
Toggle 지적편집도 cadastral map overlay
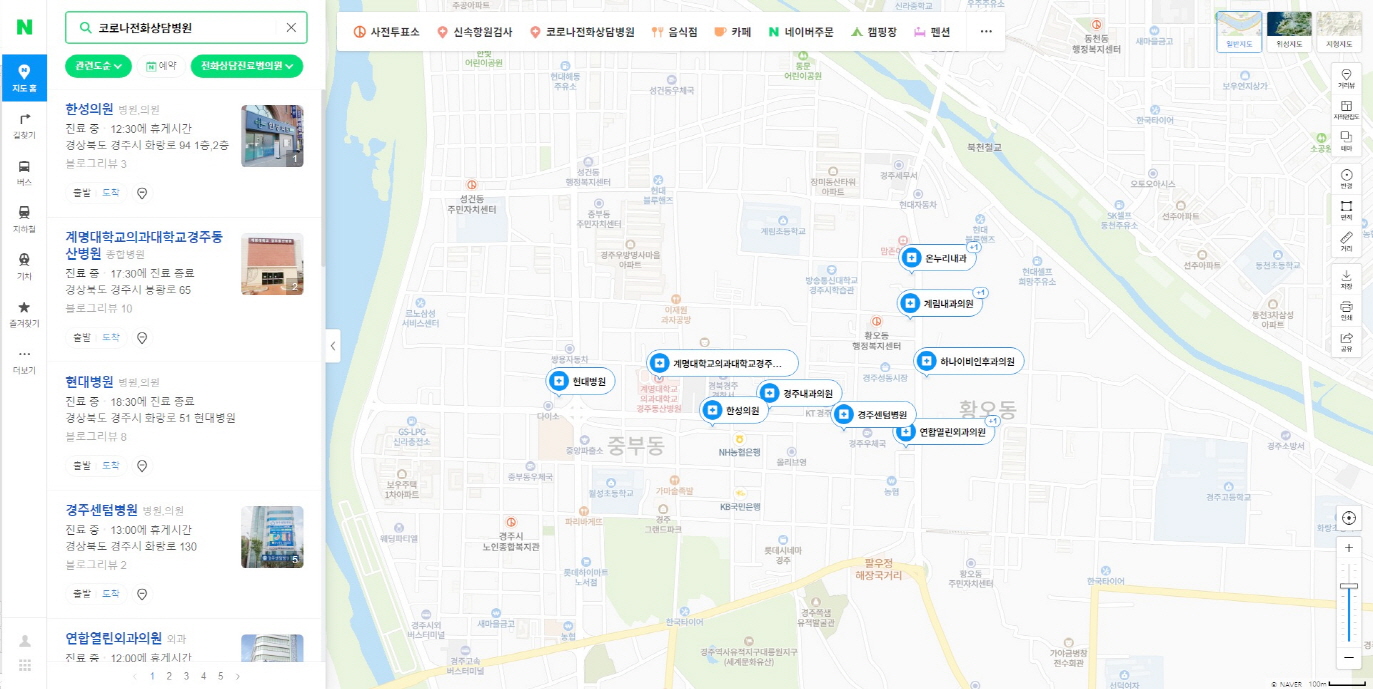pos(1346,110)
